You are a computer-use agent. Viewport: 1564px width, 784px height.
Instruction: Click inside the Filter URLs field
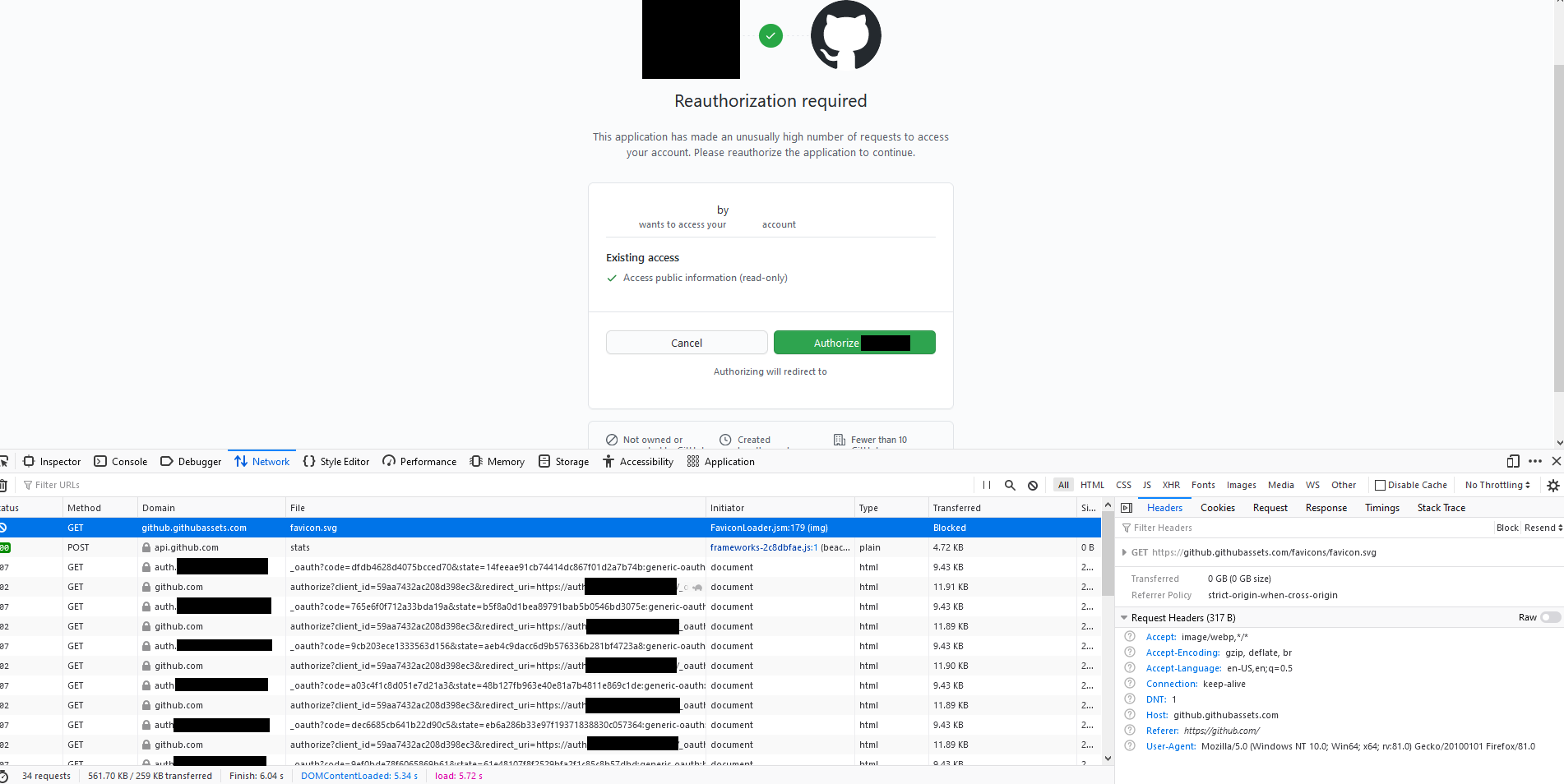[58, 485]
